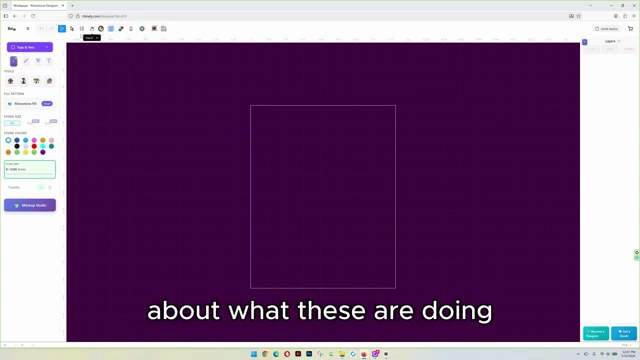Select the Hand pan tool
Viewport: 640px width, 360px height.
click(92, 29)
